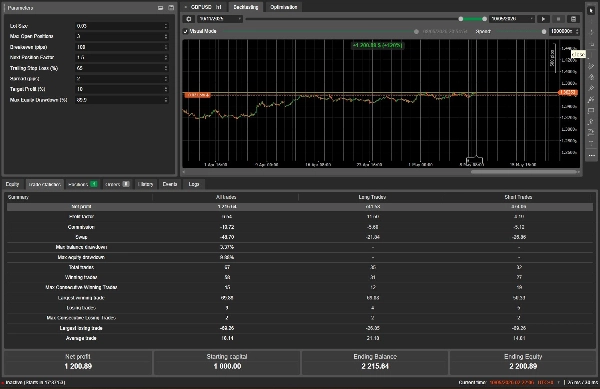Image resolution: width=600 pixels, height=389 pixels.
Task: Open the backtest end date dropdown
Action: click(x=512, y=19)
